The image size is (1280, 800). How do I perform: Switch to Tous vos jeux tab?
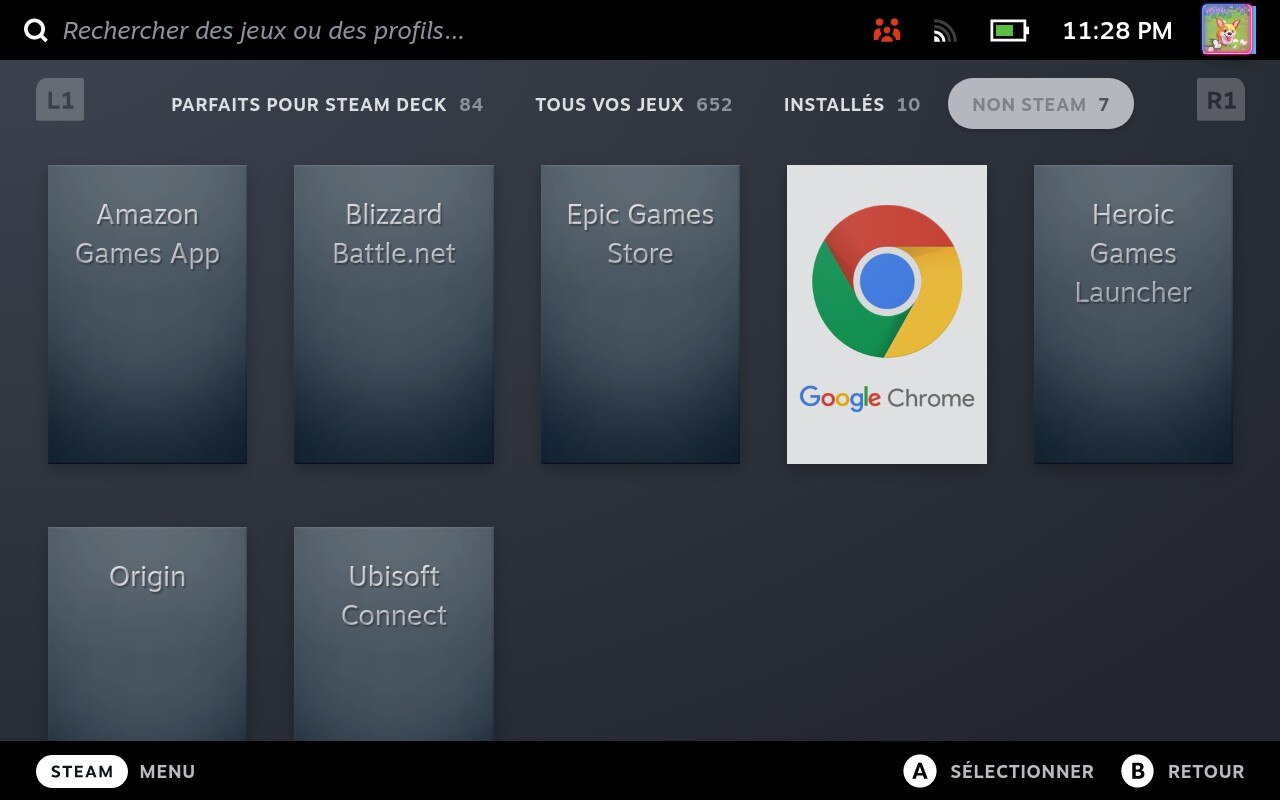[x=633, y=104]
